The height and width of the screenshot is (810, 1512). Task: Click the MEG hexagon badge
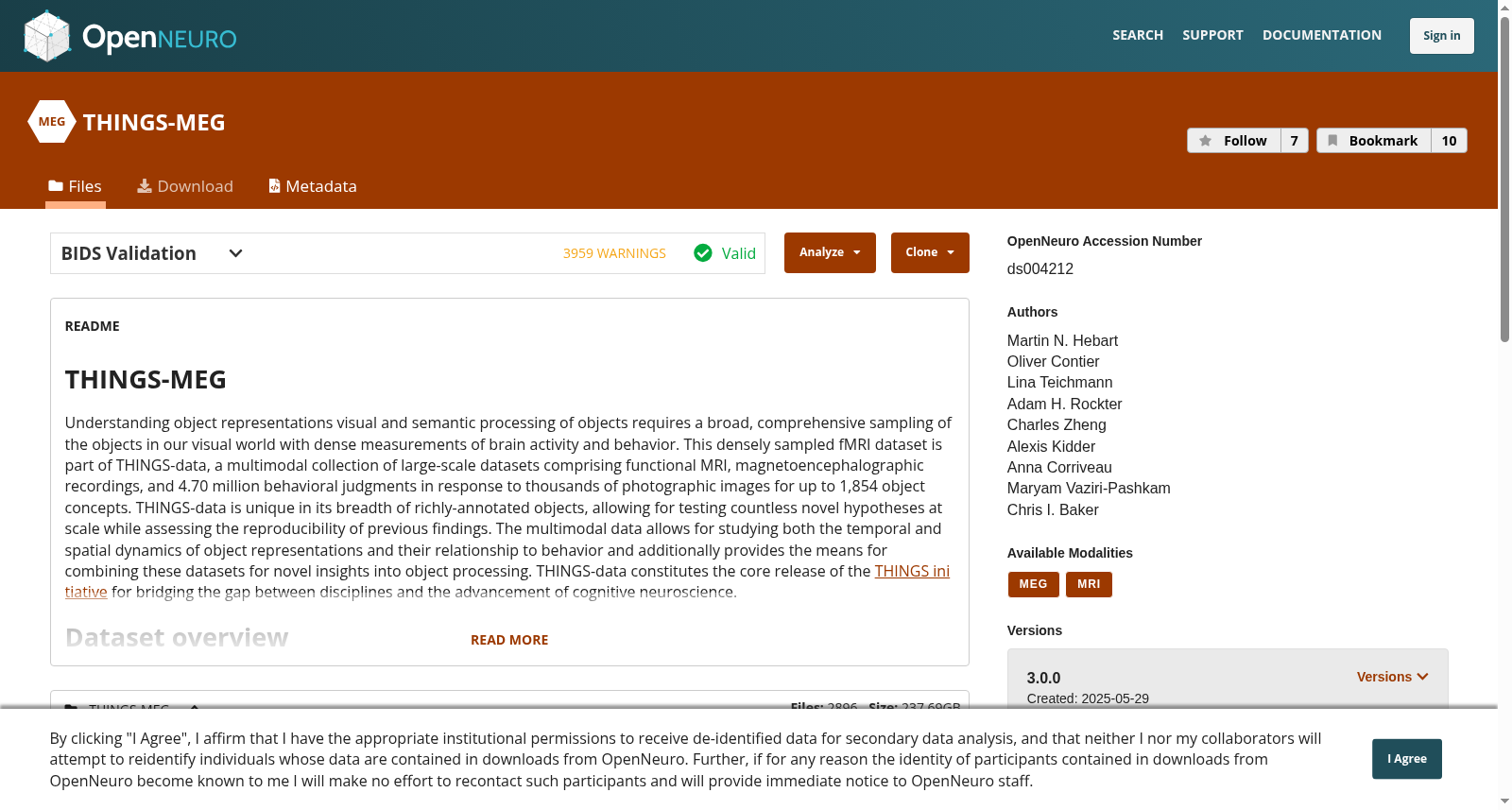[x=52, y=122]
